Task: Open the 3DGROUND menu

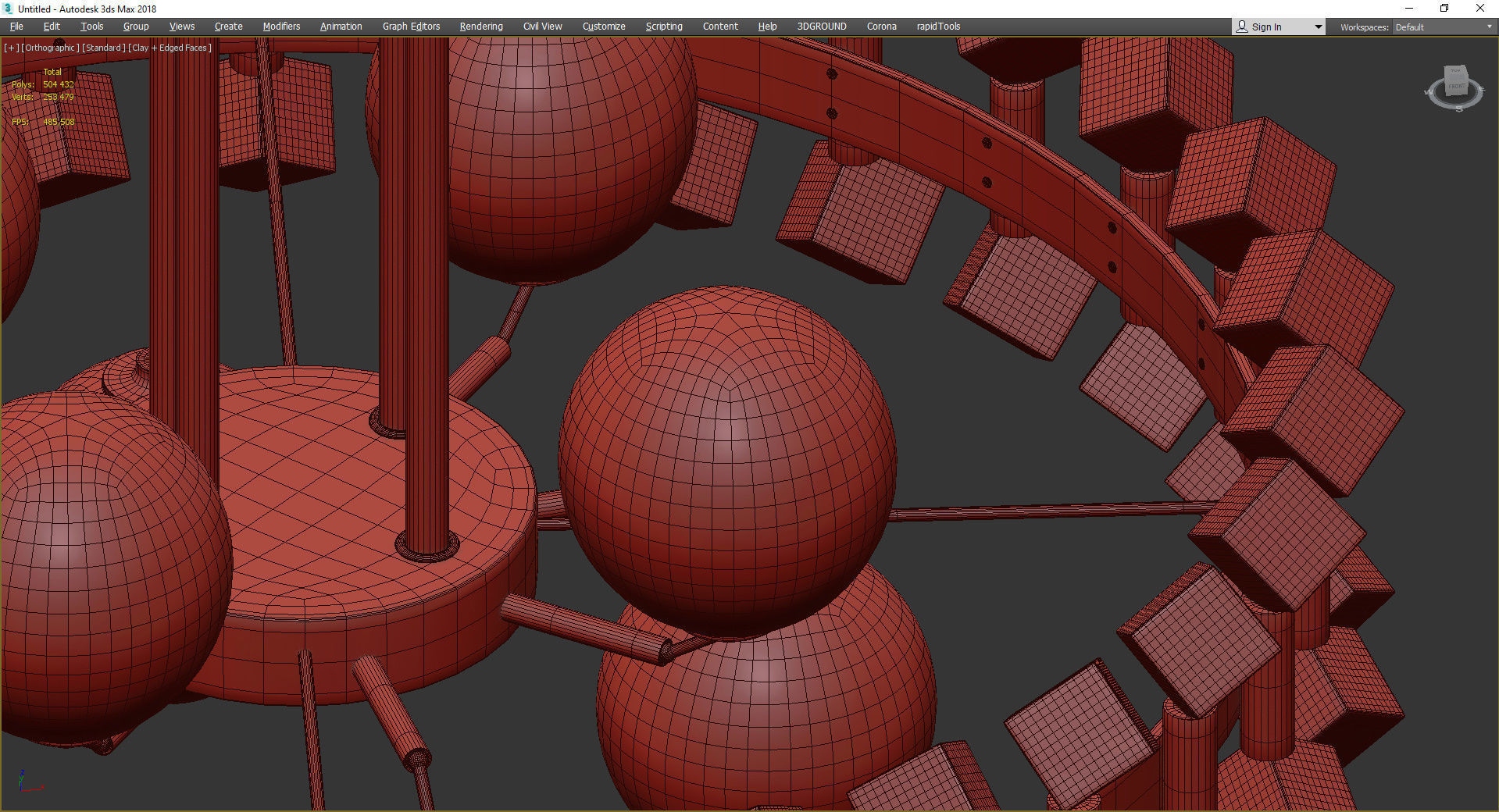Action: [822, 27]
